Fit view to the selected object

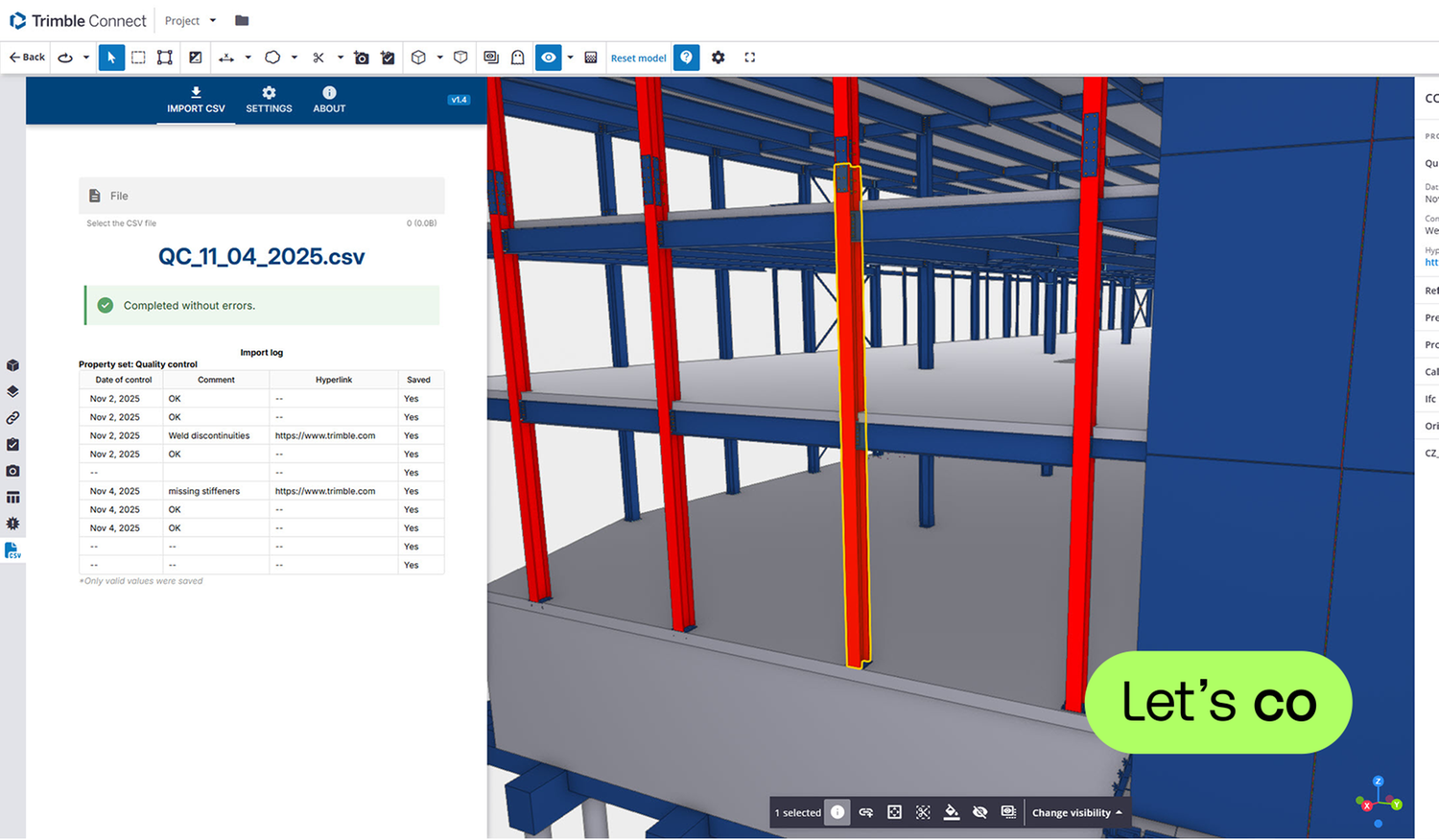click(x=894, y=812)
